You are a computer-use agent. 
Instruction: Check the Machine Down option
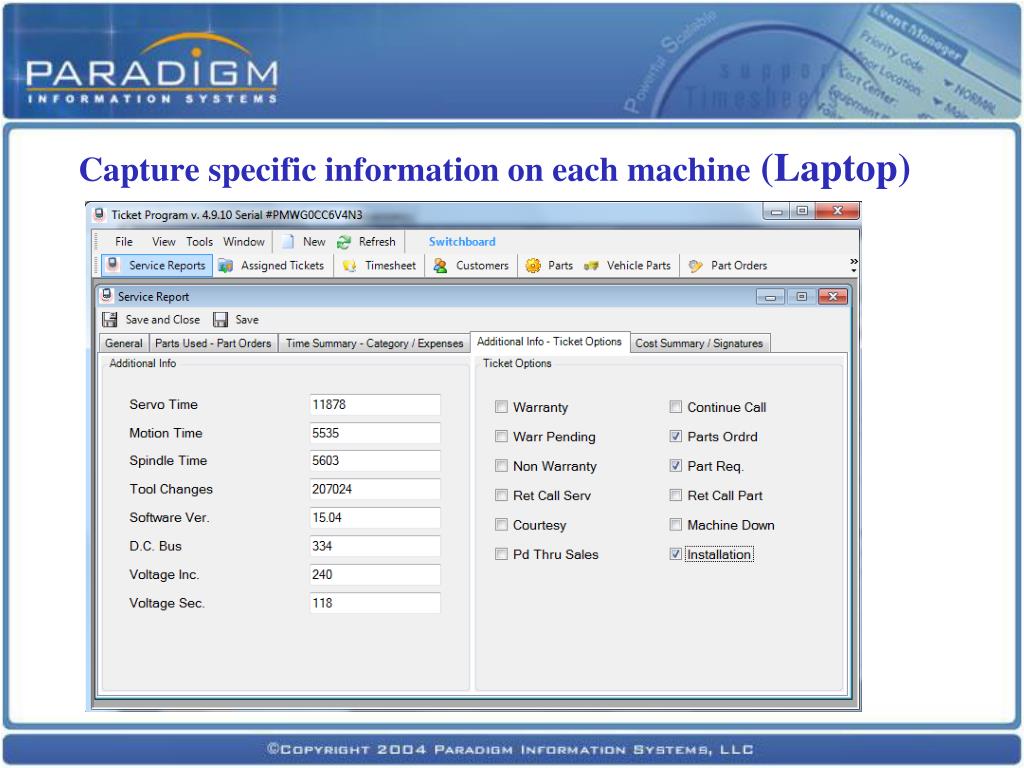coord(676,524)
